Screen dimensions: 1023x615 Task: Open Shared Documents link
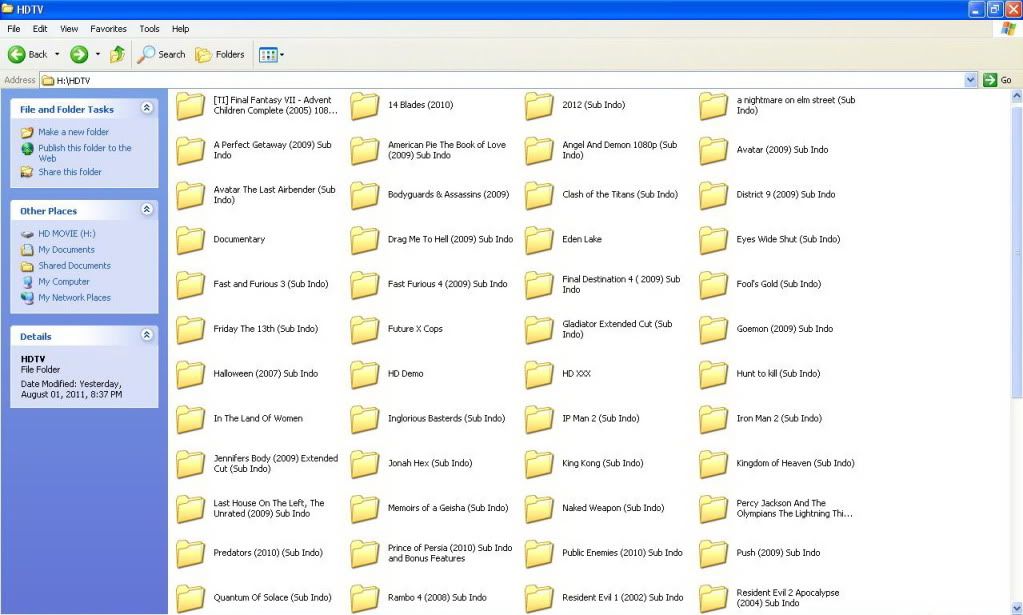(74, 266)
